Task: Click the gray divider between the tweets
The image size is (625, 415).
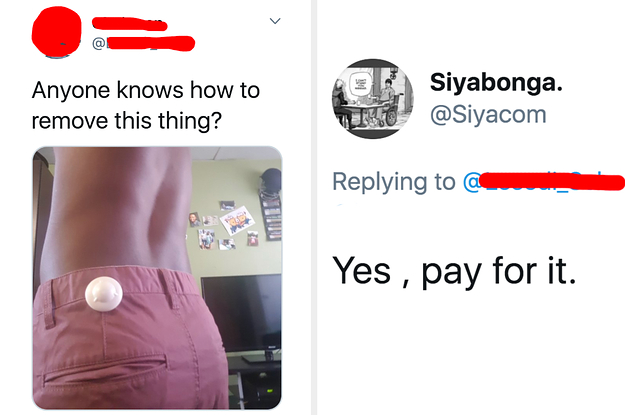Action: [x=314, y=207]
